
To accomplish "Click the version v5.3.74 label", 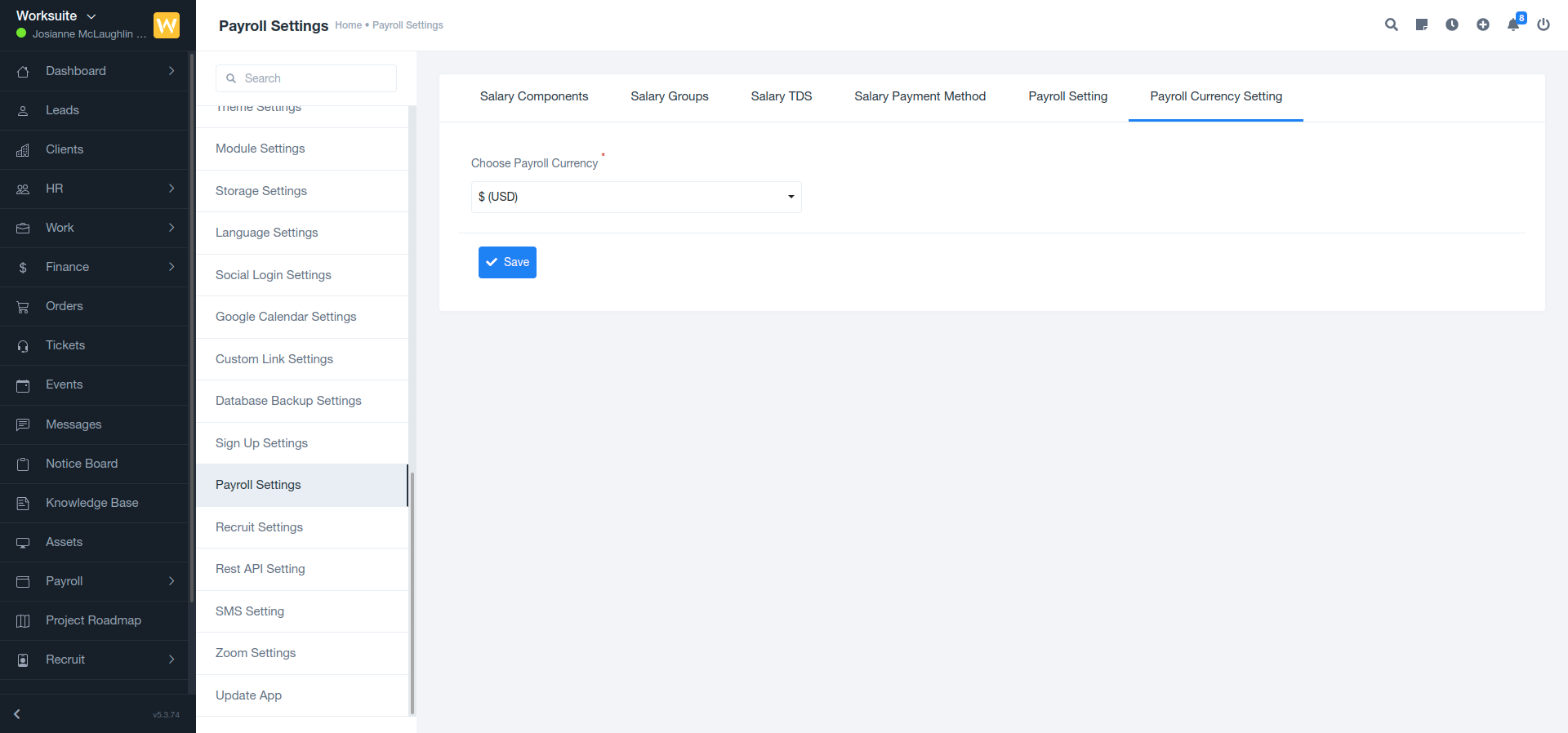I will point(166,715).
